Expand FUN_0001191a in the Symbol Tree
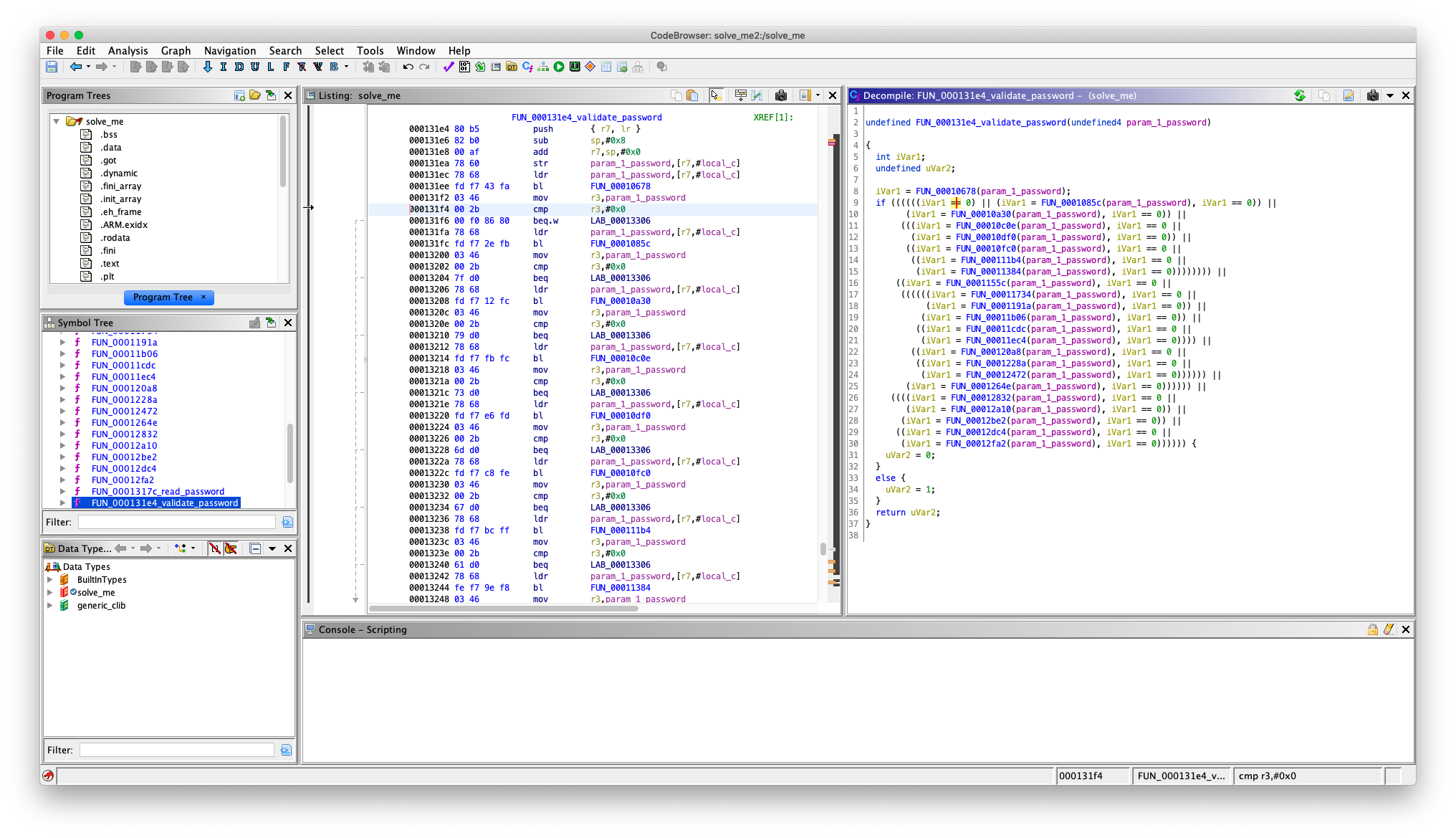Viewport: 1456px width, 838px height. [63, 343]
